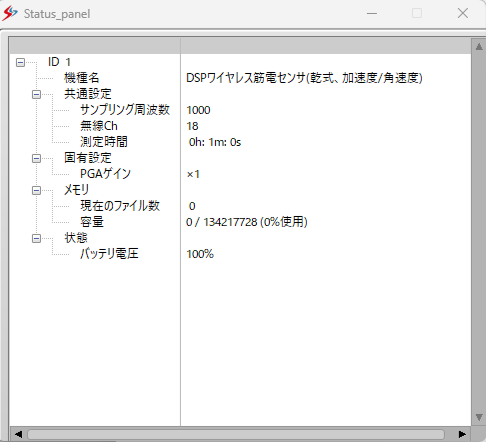Minimize the Status_panel window
Viewport: 486px width, 442px height.
click(x=372, y=13)
